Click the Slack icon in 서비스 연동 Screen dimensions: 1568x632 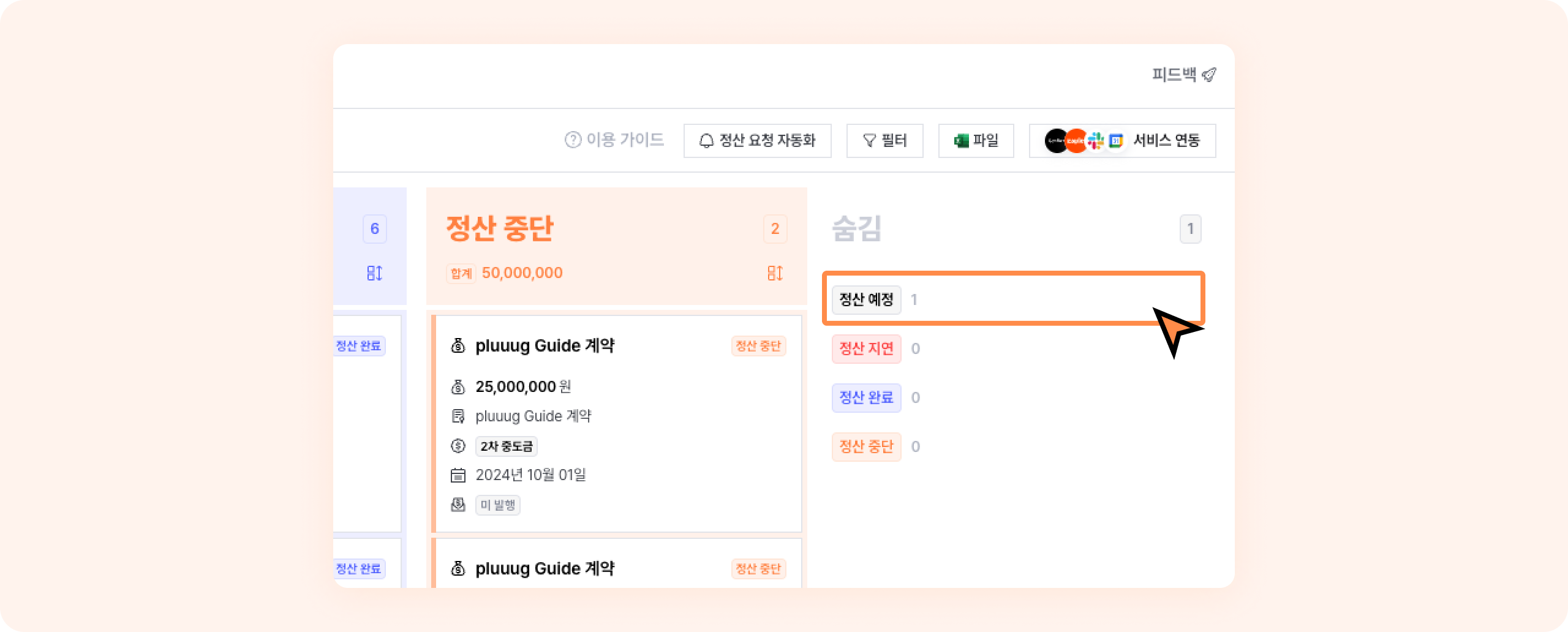tap(1096, 141)
